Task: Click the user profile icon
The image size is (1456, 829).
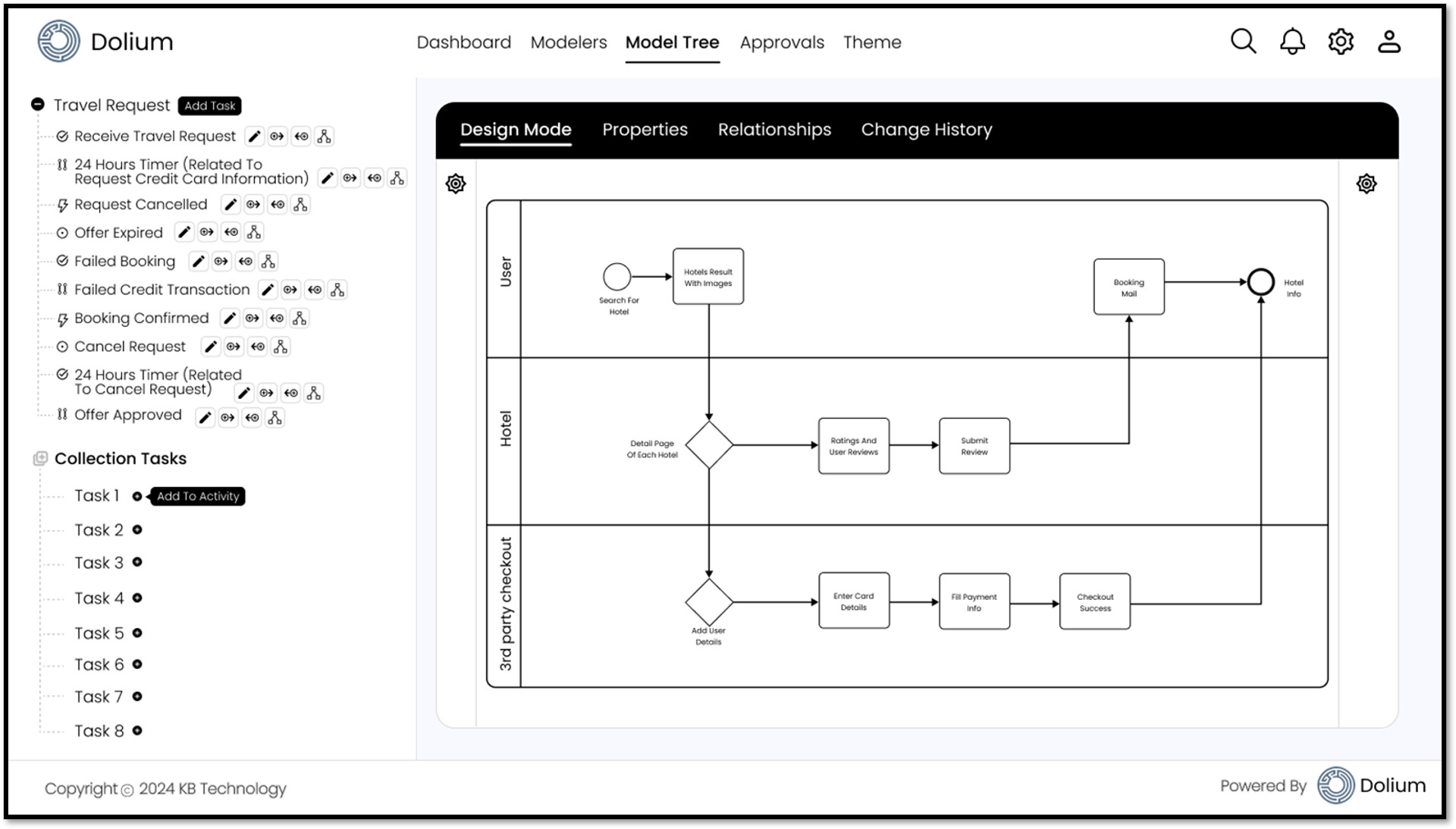Action: click(1389, 42)
